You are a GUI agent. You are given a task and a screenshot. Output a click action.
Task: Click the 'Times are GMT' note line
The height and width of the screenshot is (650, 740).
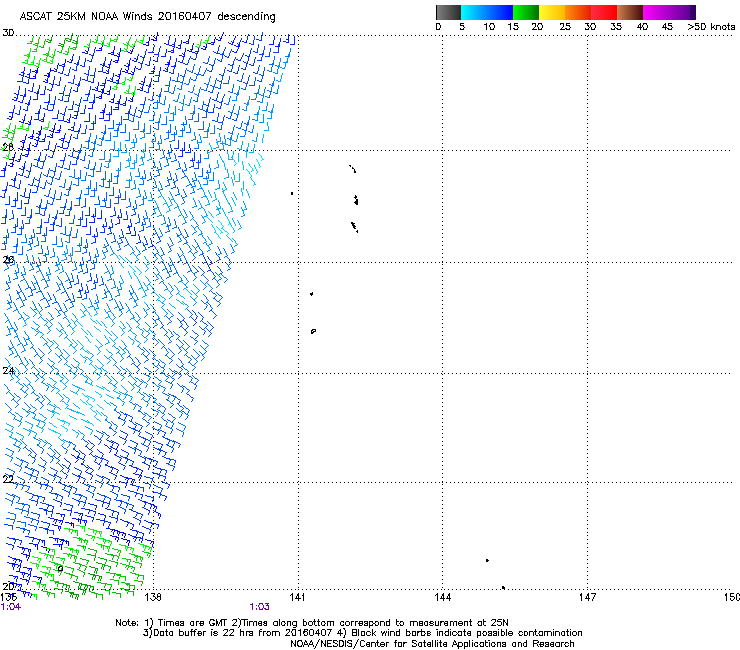312,623
